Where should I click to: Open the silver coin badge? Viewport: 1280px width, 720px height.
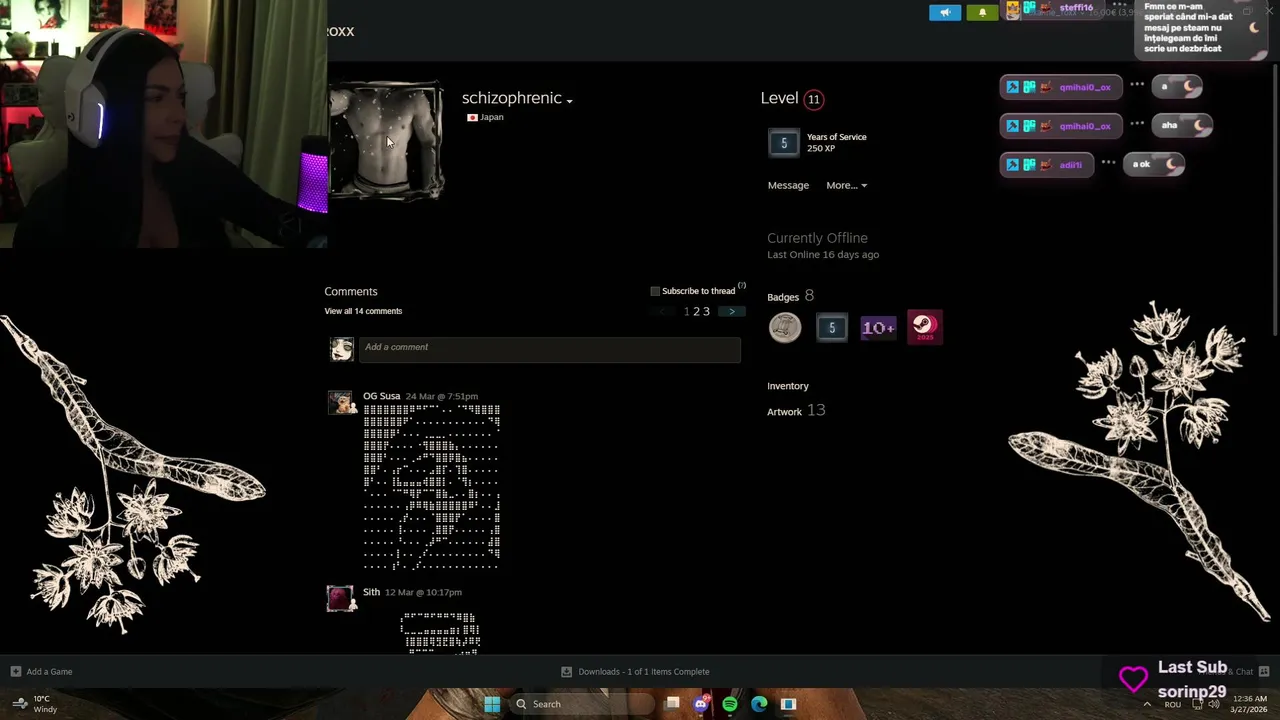(x=785, y=327)
